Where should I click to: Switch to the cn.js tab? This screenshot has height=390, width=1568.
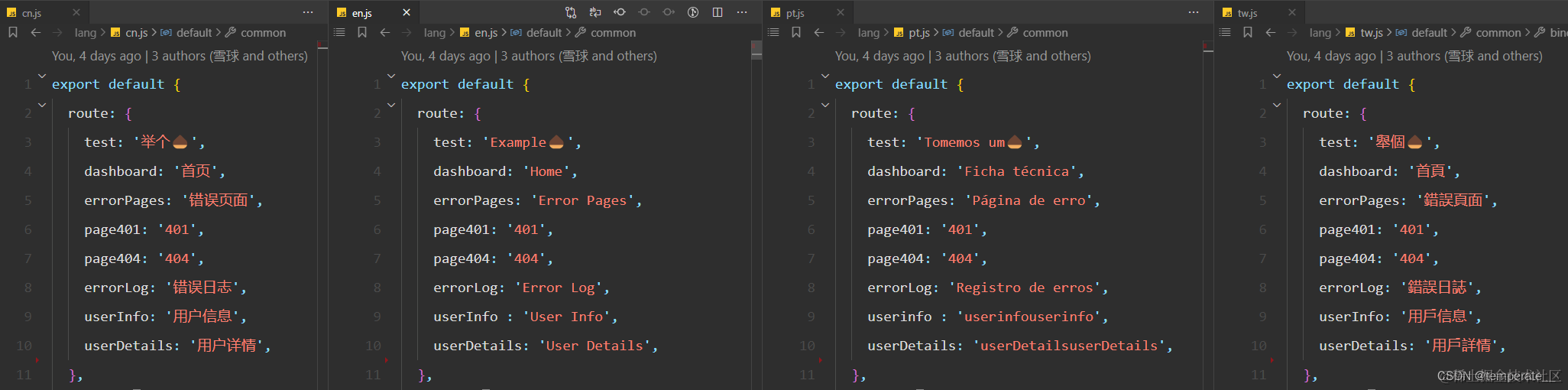pos(44,12)
